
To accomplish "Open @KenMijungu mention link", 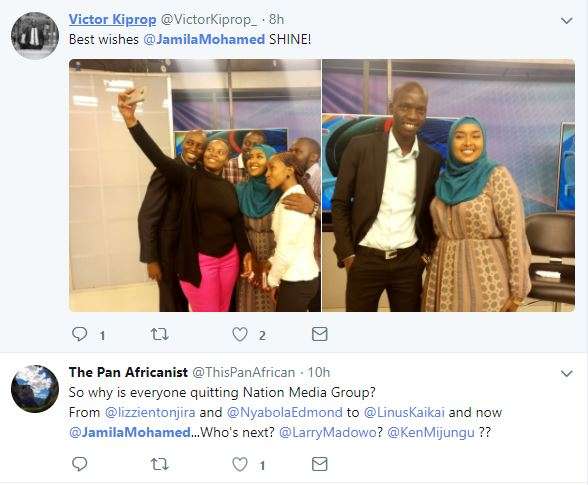I will 431,432.
